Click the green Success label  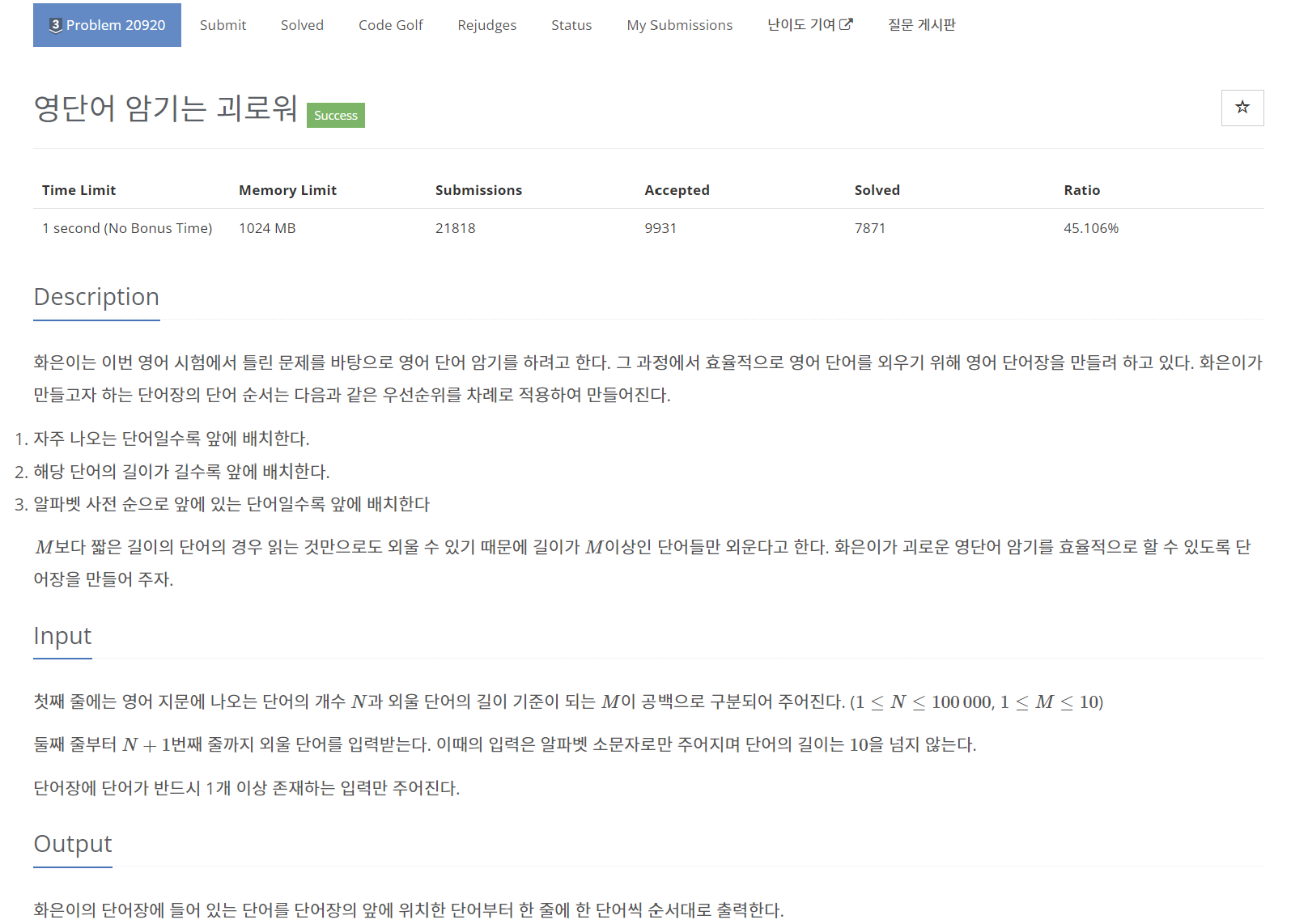coord(336,116)
